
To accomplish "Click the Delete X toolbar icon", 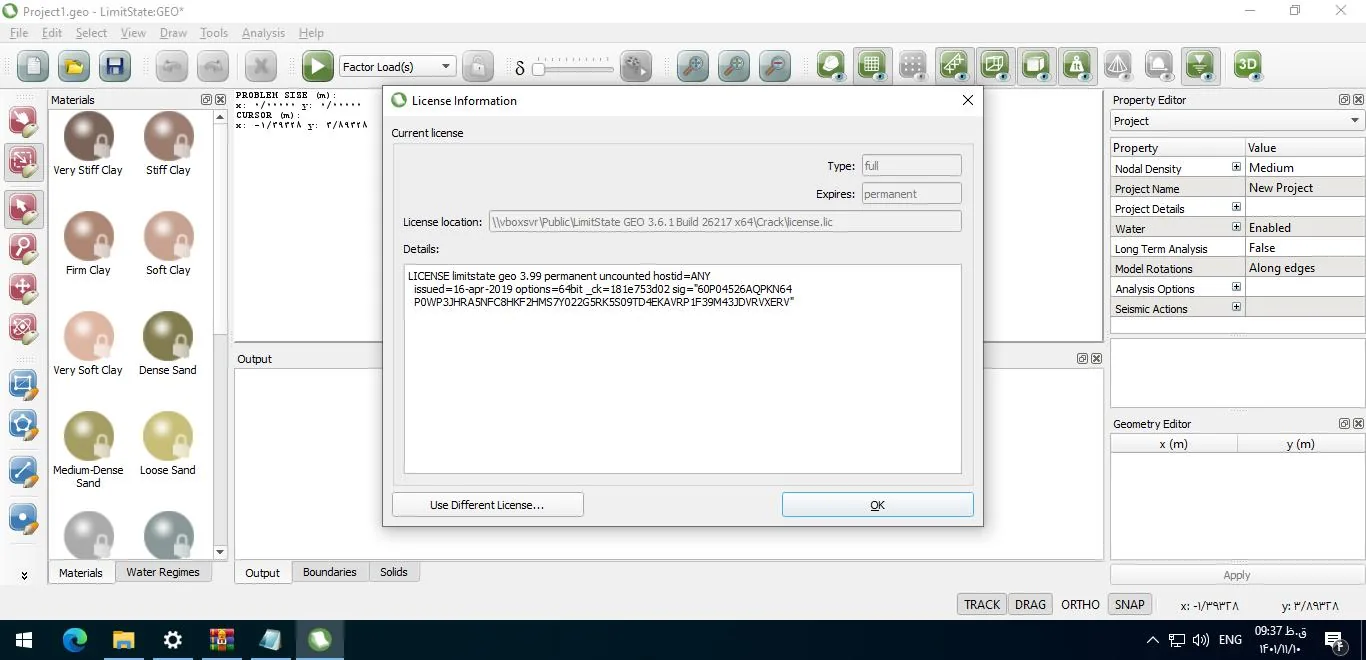I will tap(261, 67).
